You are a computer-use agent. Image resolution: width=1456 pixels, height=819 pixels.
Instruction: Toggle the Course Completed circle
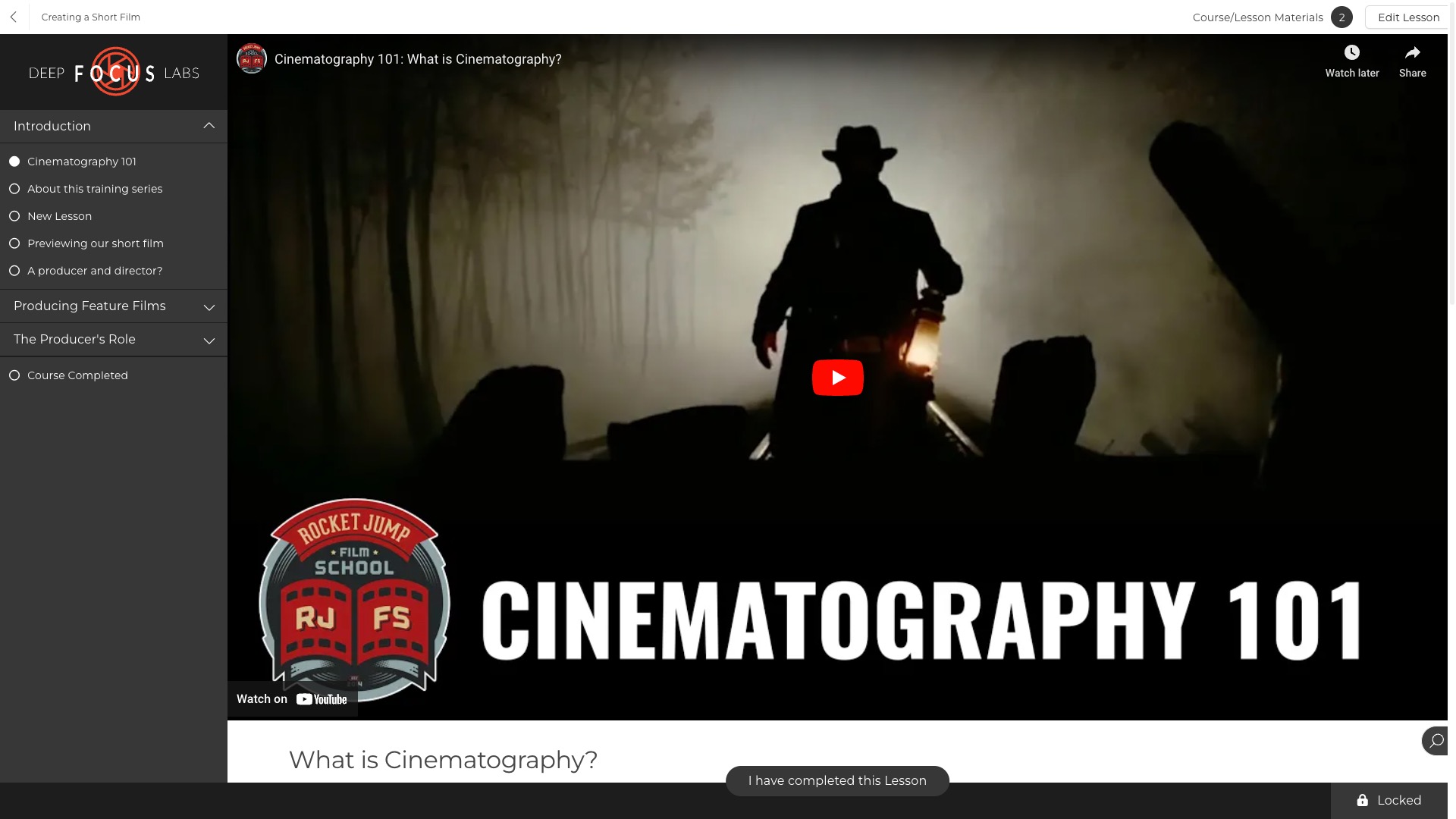(x=14, y=375)
